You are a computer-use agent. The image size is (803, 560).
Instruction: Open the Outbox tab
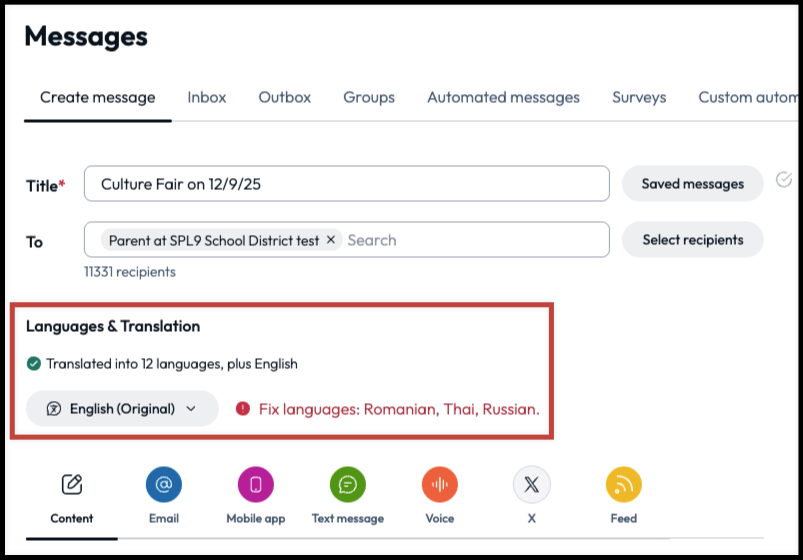point(285,97)
